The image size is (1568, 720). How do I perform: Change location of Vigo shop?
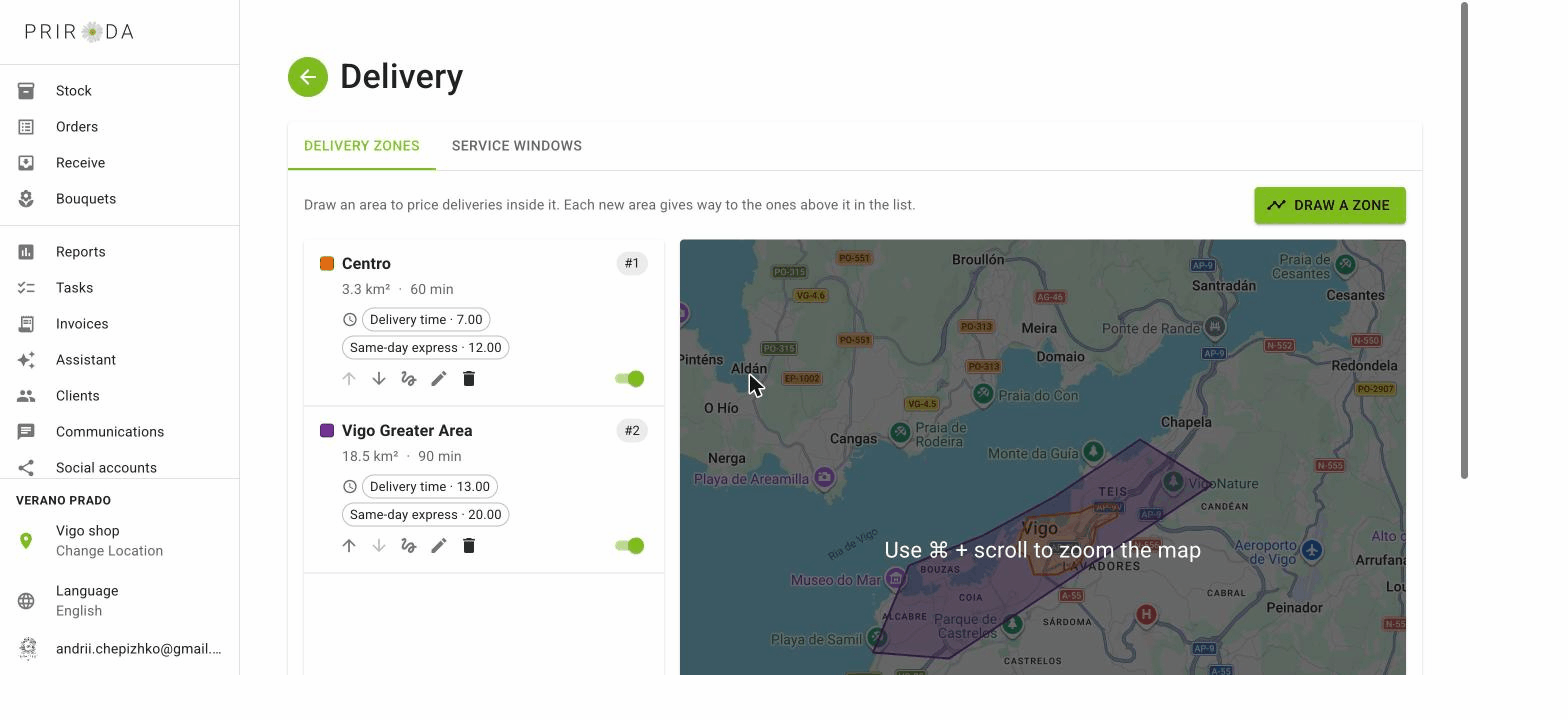point(119,541)
